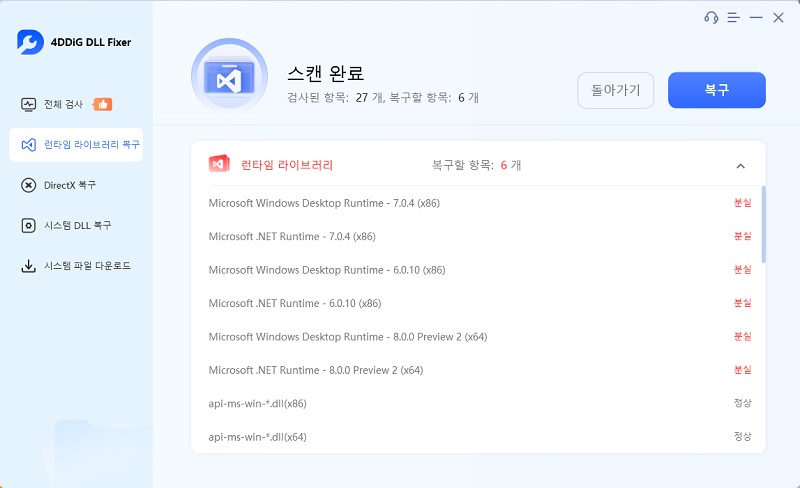Viewport: 800px width, 488px height.
Task: Click the 검사된 항목: 27 개 summary text
Action: point(335,97)
